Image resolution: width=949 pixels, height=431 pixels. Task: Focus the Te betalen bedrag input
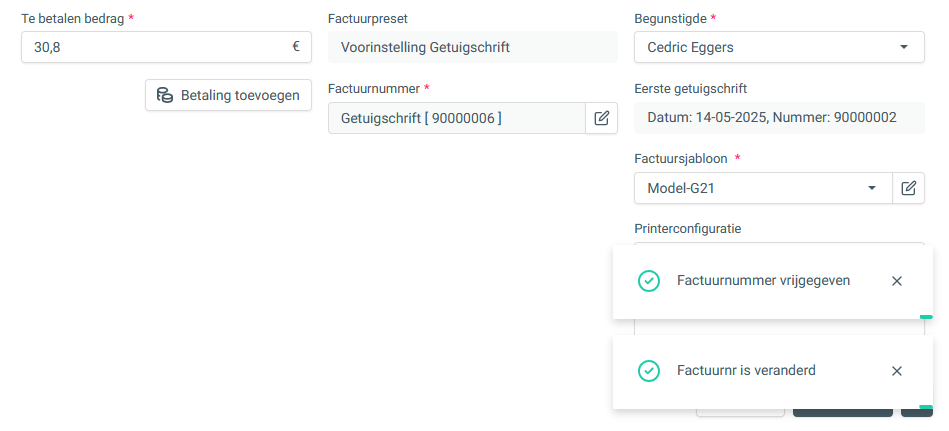click(166, 47)
